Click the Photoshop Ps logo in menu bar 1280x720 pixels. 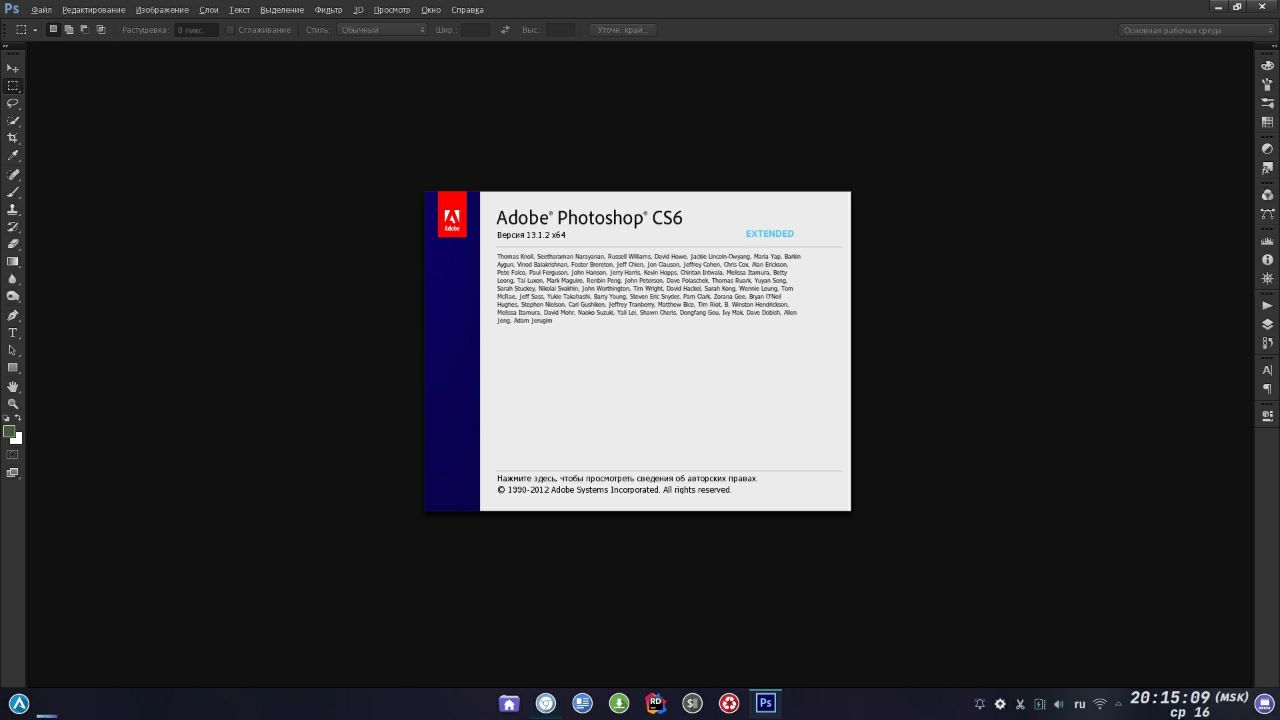pyautogui.click(x=12, y=9)
